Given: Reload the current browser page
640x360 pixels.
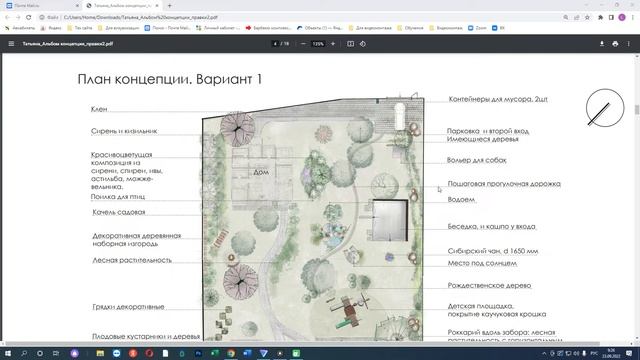Looking at the screenshot, I should coord(29,18).
